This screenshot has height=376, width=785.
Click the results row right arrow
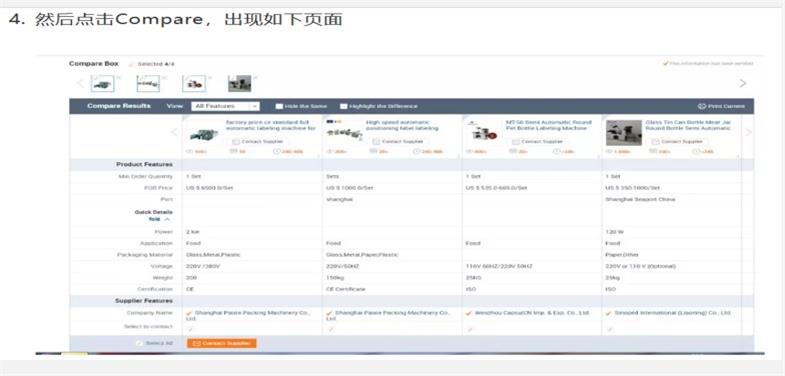click(748, 132)
